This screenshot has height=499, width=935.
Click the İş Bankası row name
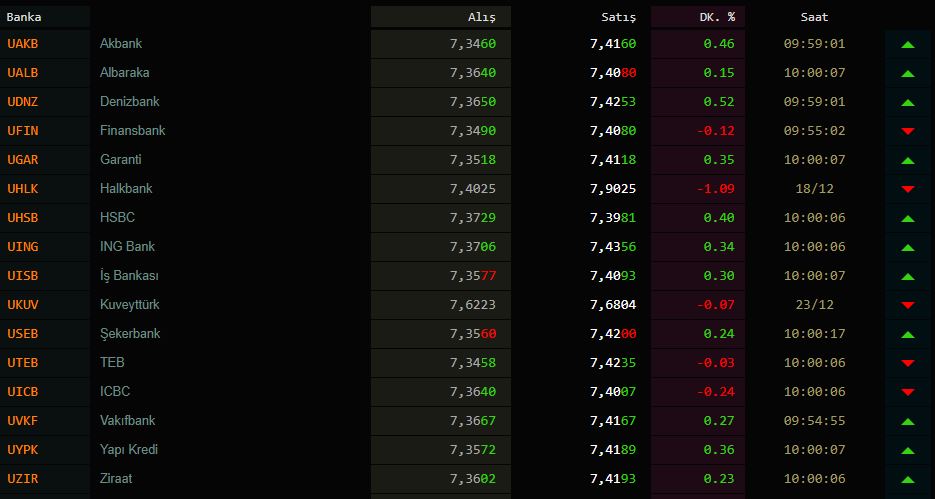coord(129,276)
